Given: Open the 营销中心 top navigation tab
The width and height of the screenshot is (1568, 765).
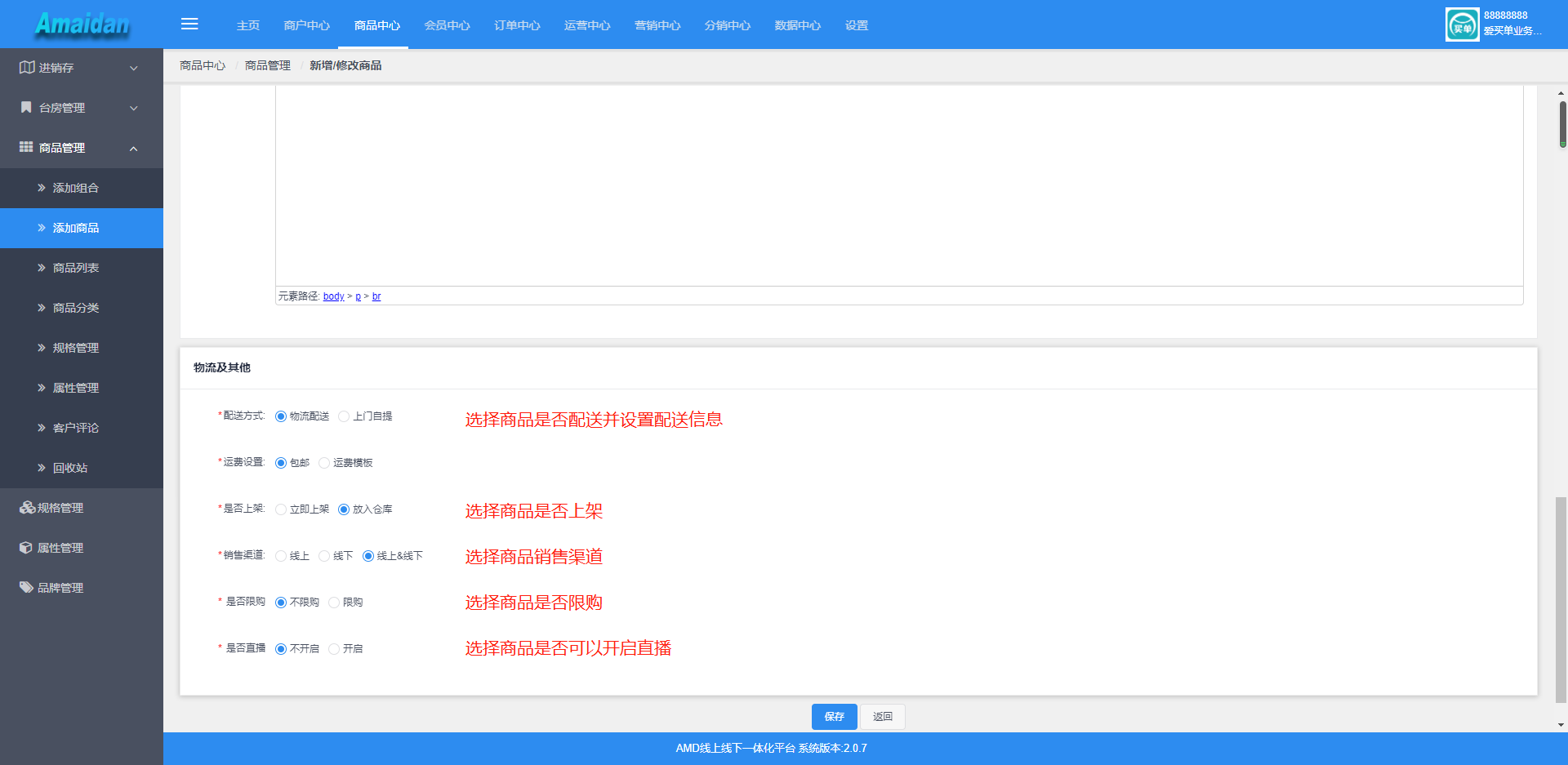Looking at the screenshot, I should pos(658,25).
